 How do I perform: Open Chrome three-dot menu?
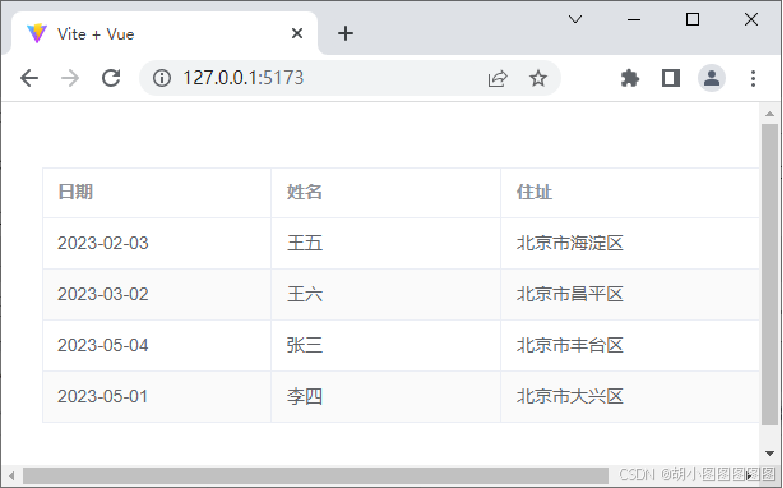click(x=753, y=78)
